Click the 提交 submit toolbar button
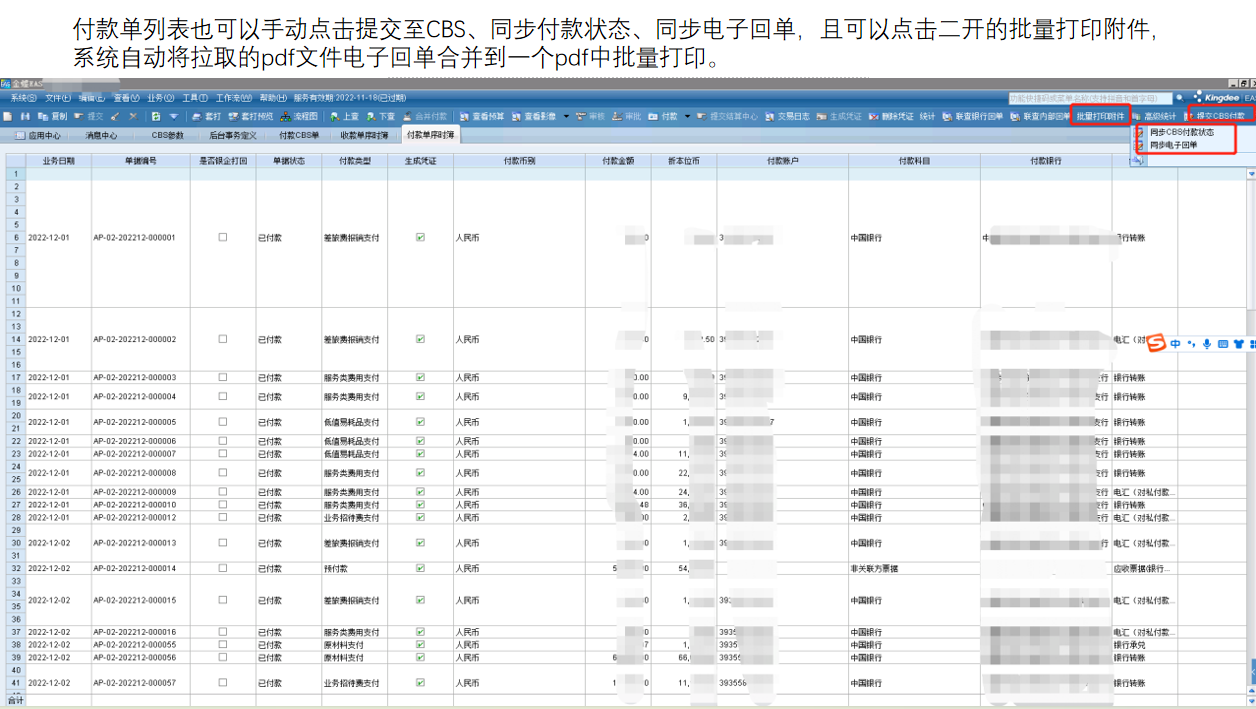 (88, 116)
